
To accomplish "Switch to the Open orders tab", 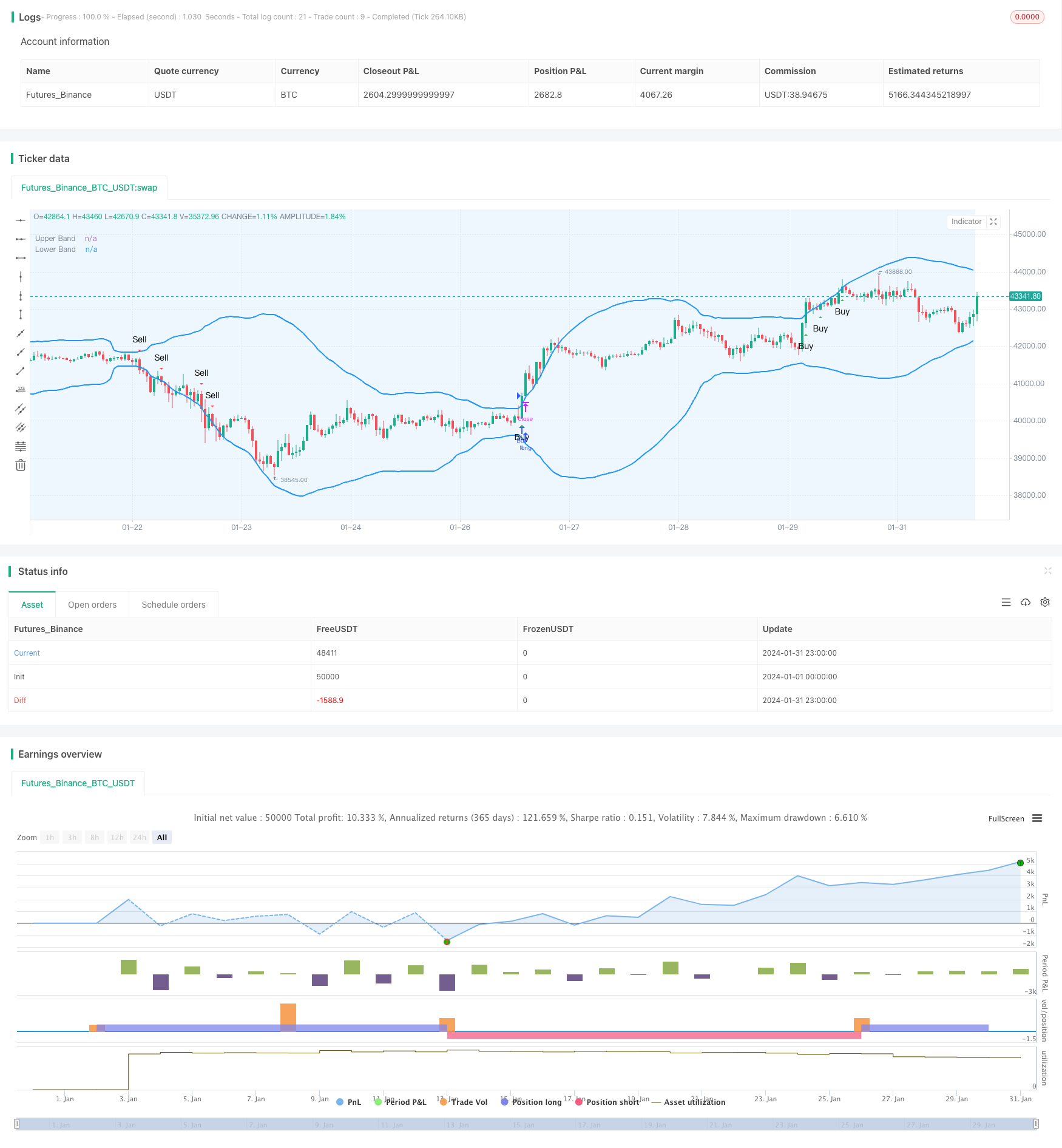I will 92,605.
